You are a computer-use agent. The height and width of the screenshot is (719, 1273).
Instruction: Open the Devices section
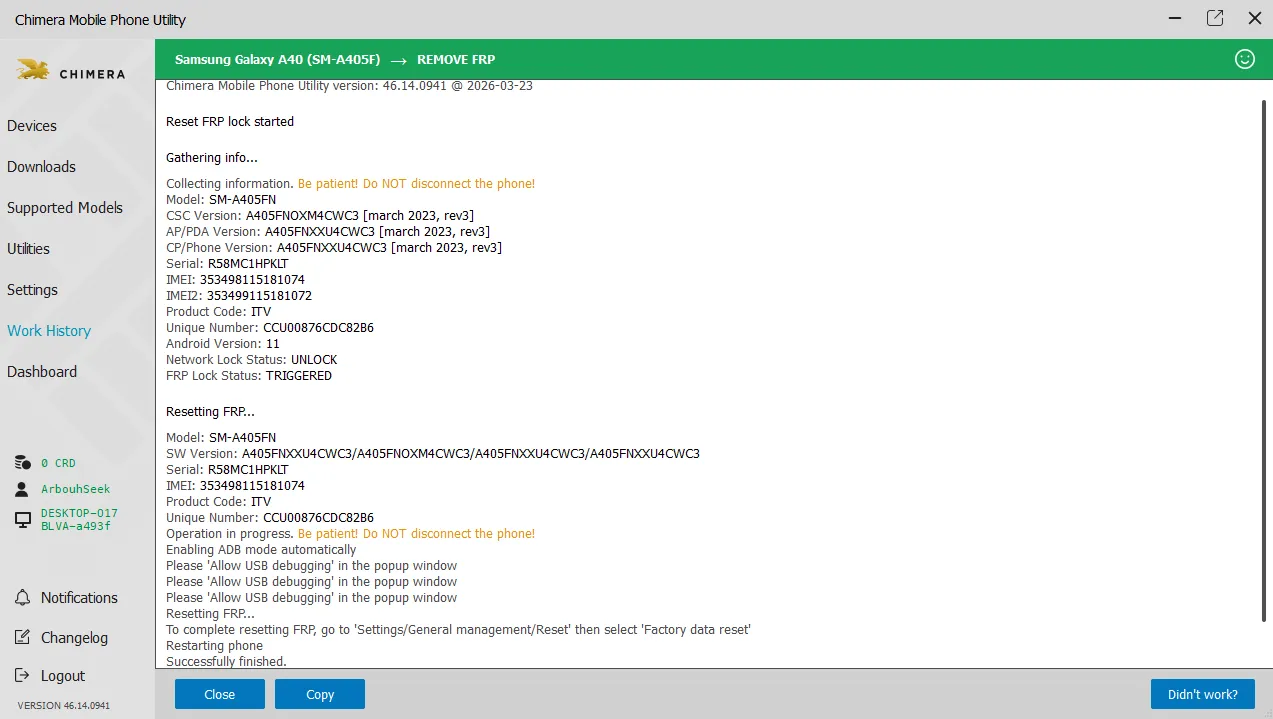pos(32,126)
